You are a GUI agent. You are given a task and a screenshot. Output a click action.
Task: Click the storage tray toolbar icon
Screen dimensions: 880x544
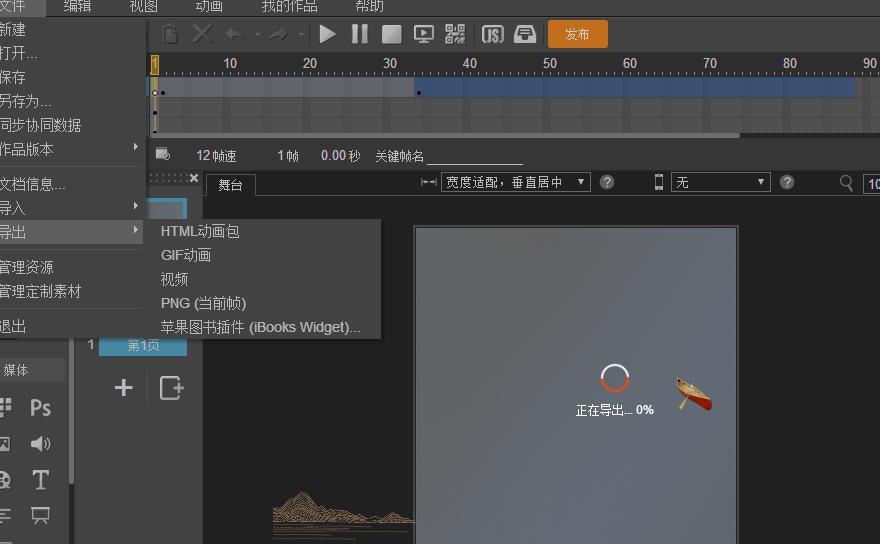click(x=525, y=34)
